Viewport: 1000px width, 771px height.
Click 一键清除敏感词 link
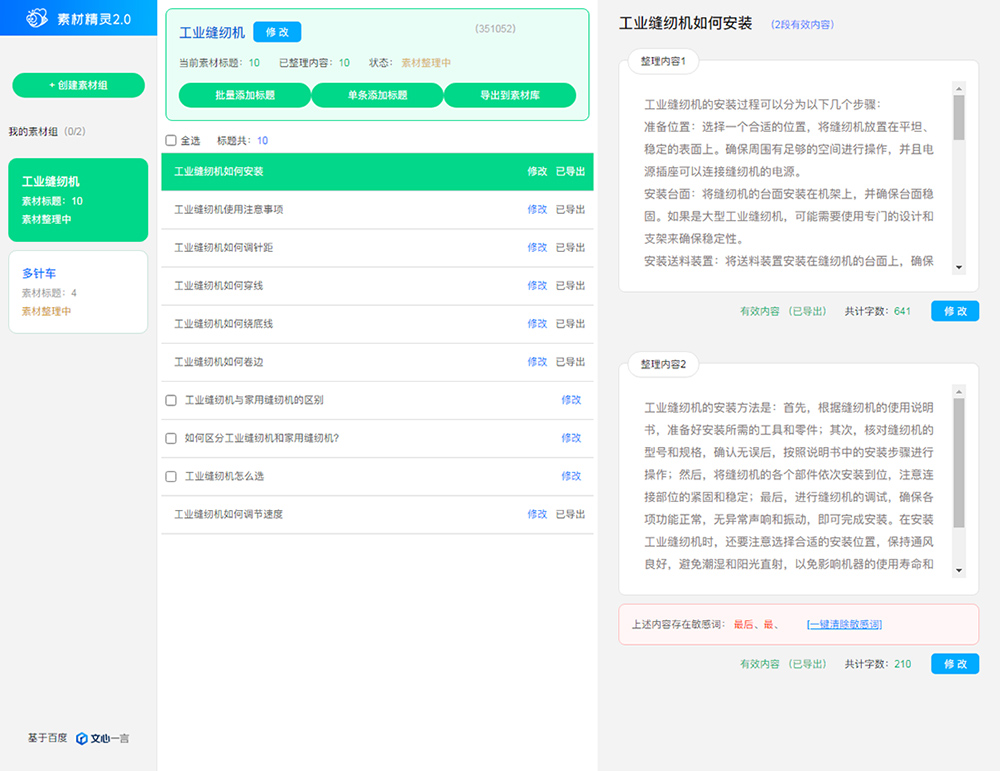coord(844,625)
